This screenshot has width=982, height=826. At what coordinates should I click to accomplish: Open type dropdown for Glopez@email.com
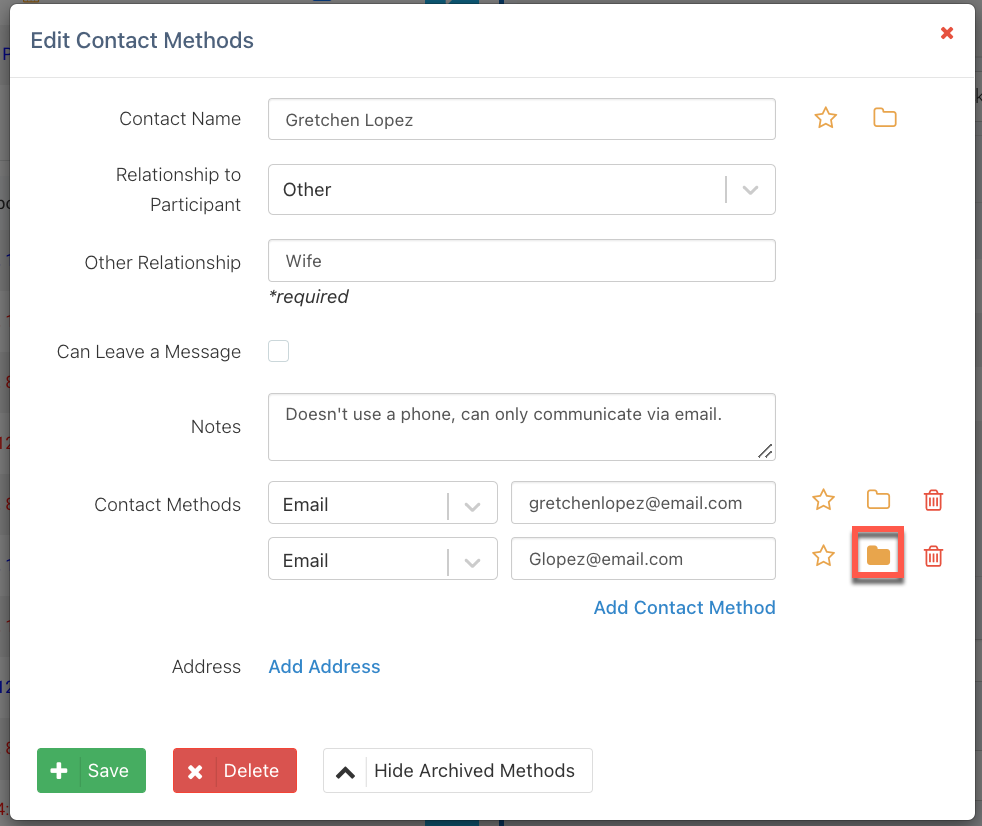point(382,559)
